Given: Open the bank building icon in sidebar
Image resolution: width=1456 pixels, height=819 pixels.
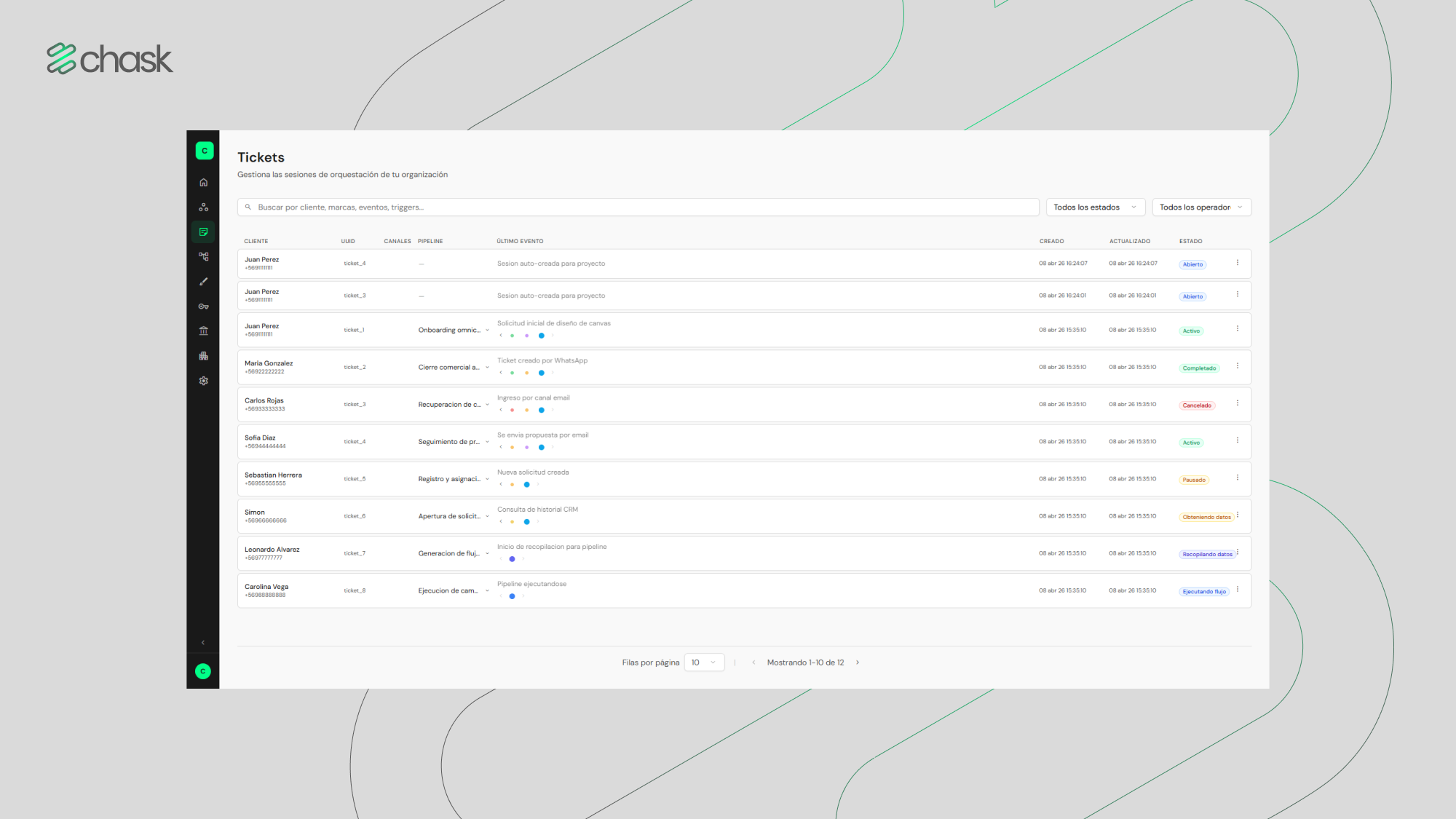Looking at the screenshot, I should tap(204, 331).
